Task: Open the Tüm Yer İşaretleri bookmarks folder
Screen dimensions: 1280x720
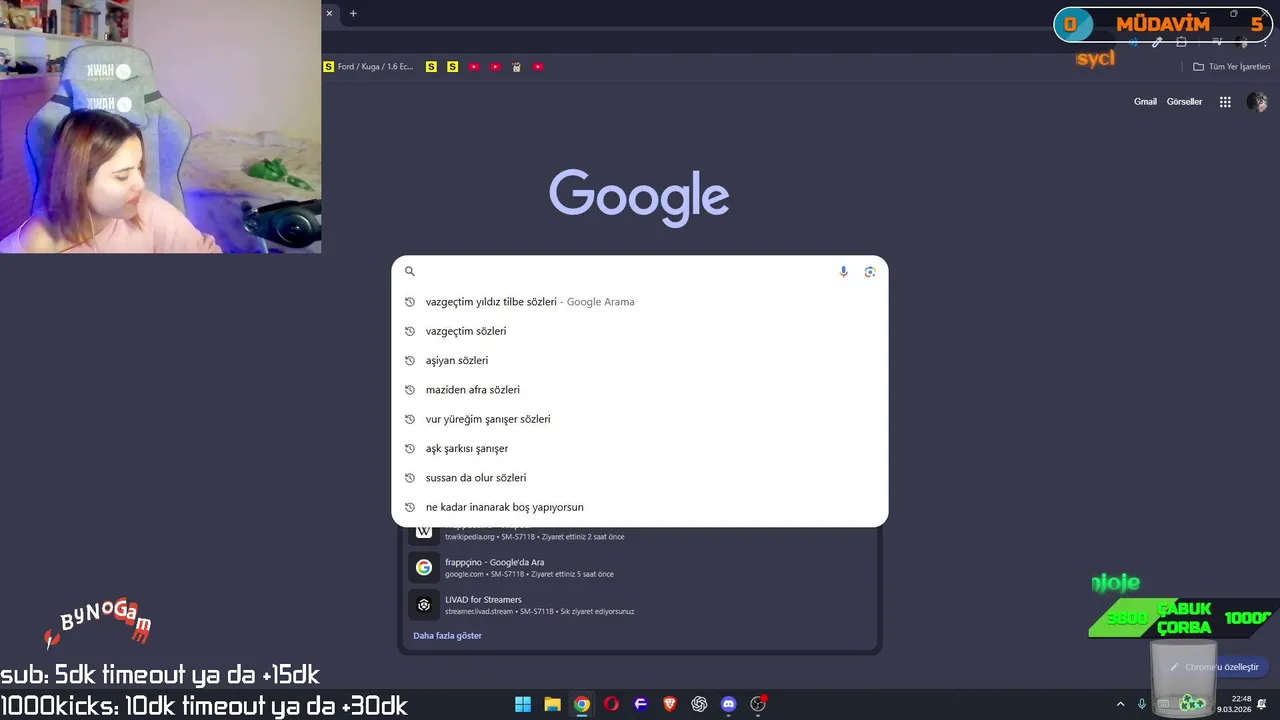Action: [1231, 67]
